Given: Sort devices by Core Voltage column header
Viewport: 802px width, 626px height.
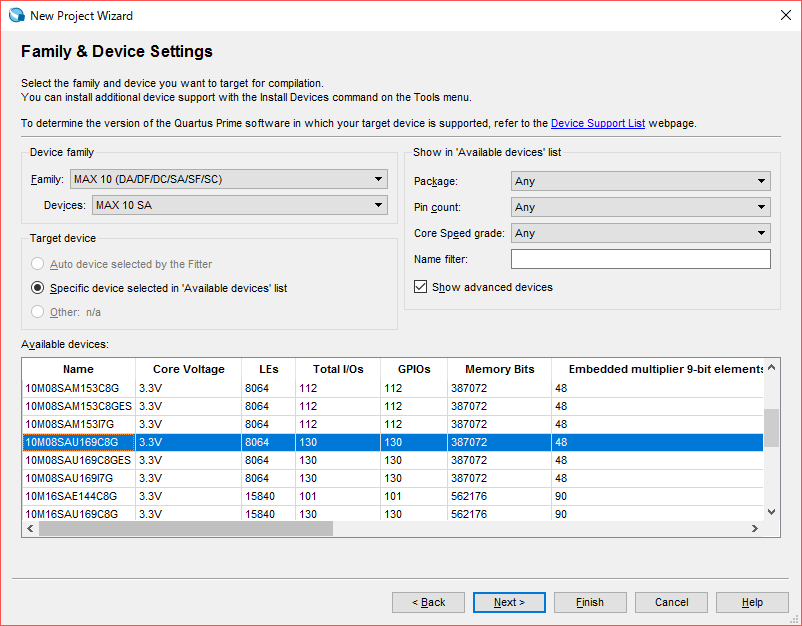Looking at the screenshot, I should click(x=188, y=369).
